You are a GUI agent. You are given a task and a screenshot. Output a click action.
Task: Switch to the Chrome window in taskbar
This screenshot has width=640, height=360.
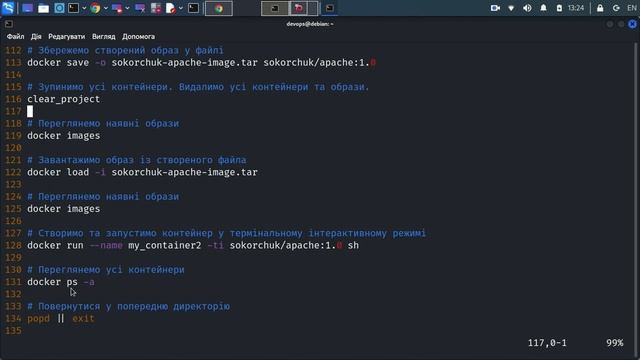pyautogui.click(x=219, y=8)
